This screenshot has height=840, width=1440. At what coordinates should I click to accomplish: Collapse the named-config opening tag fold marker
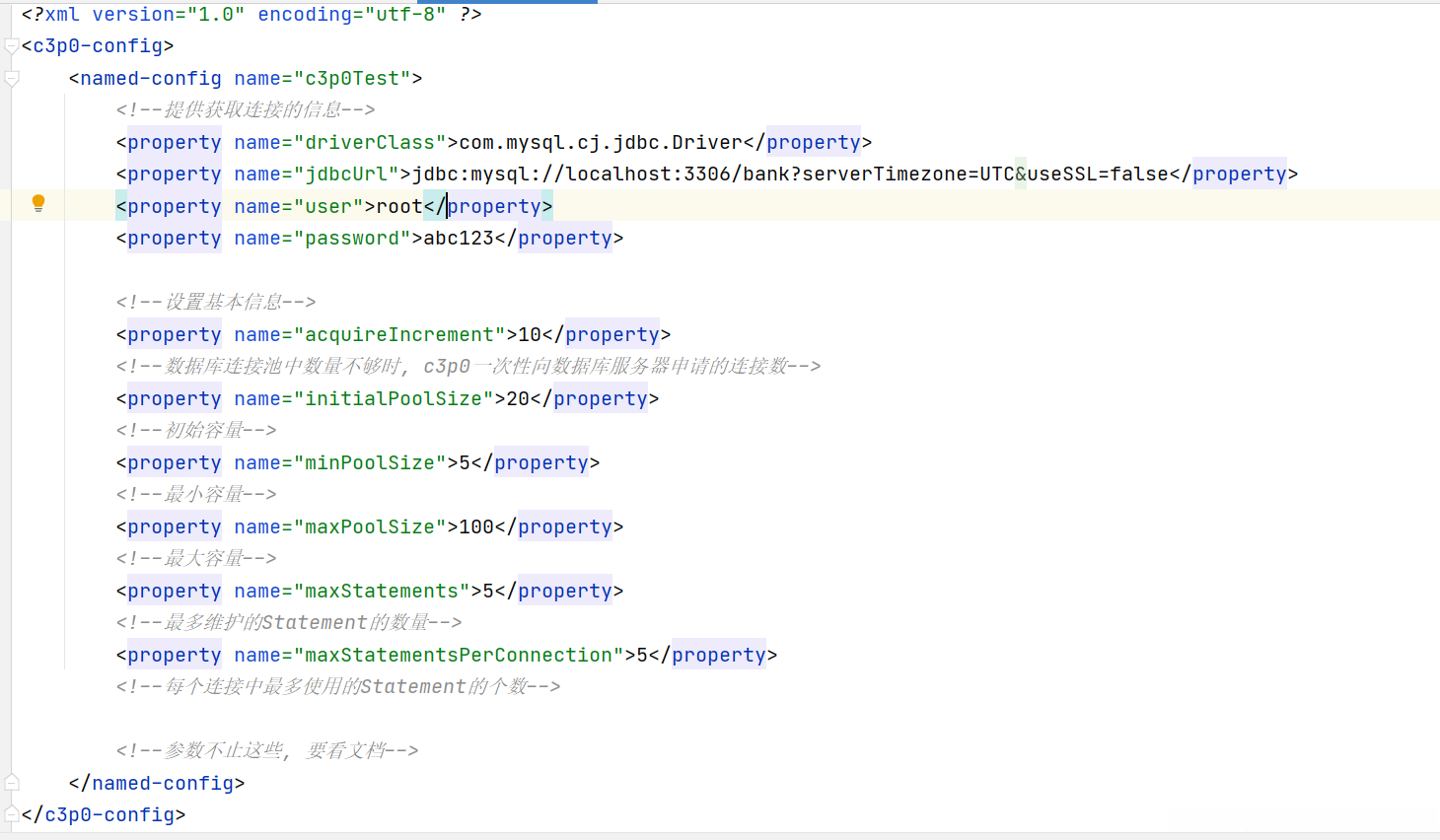pyautogui.click(x=12, y=79)
